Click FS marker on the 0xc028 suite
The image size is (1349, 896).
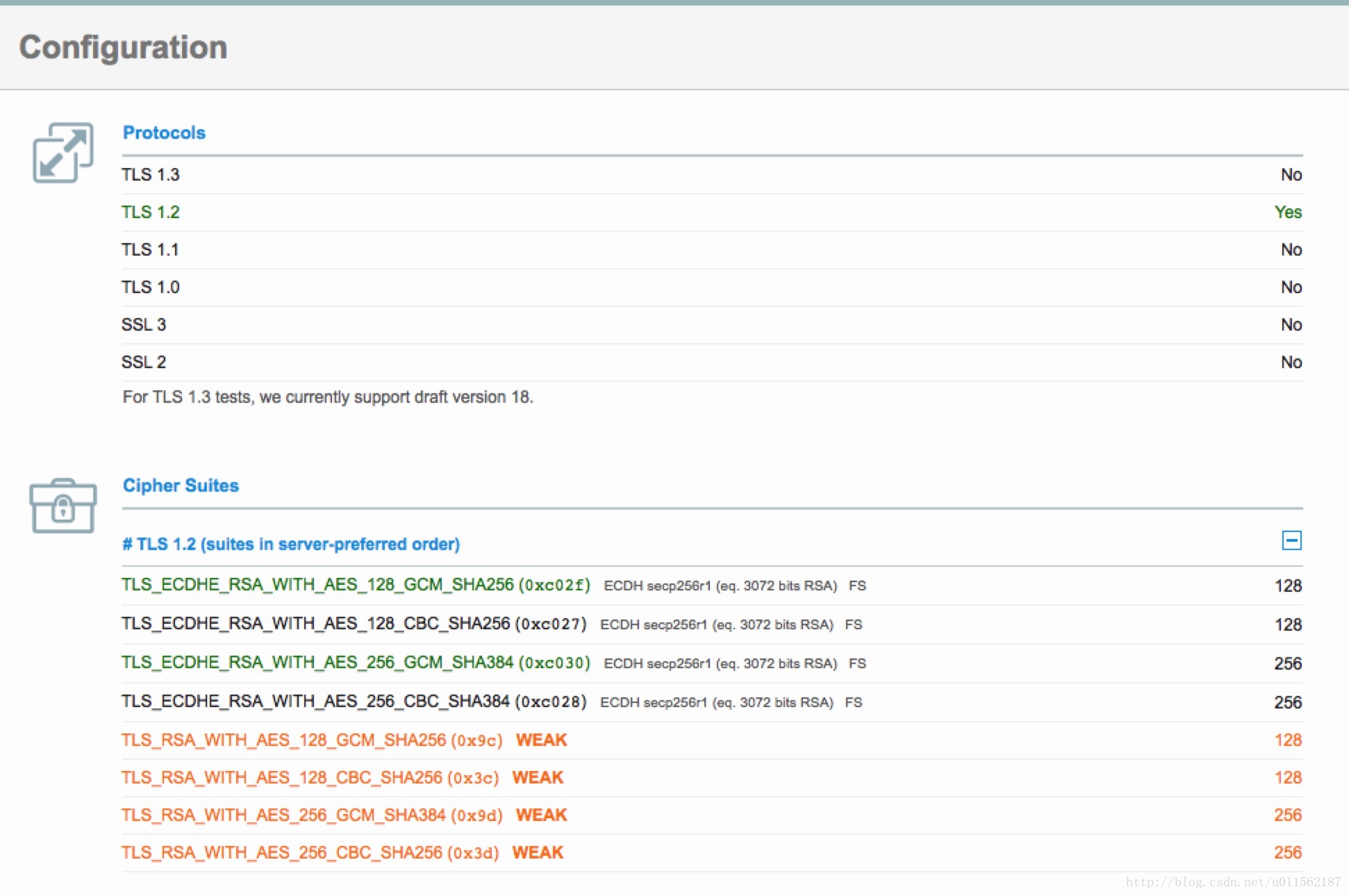pyautogui.click(x=854, y=702)
